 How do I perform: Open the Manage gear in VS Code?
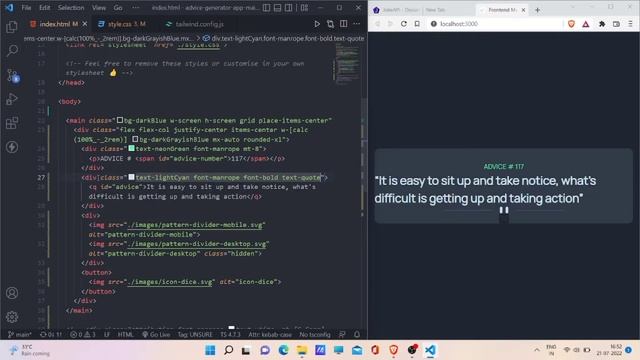12,316
